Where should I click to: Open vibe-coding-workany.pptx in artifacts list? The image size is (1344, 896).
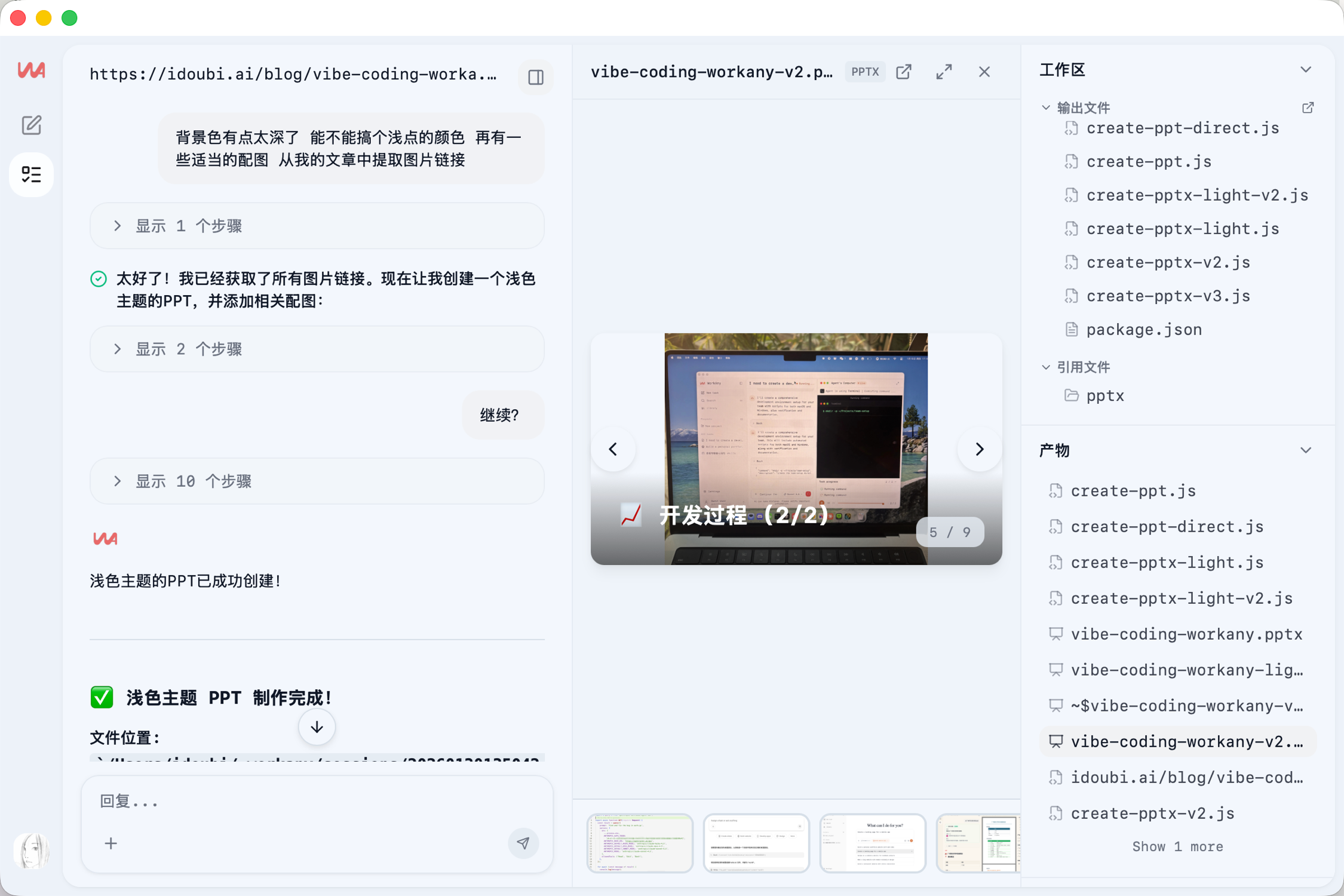(x=1186, y=634)
